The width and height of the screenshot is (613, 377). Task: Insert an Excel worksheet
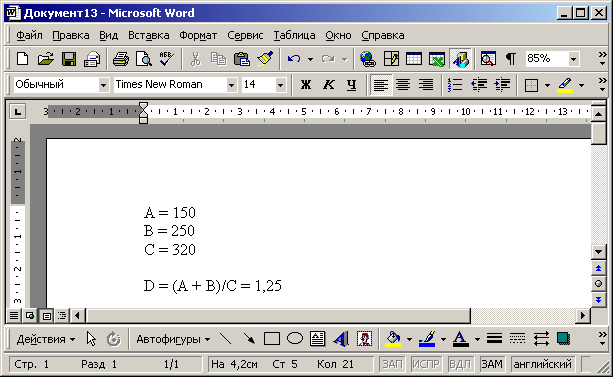coord(437,59)
